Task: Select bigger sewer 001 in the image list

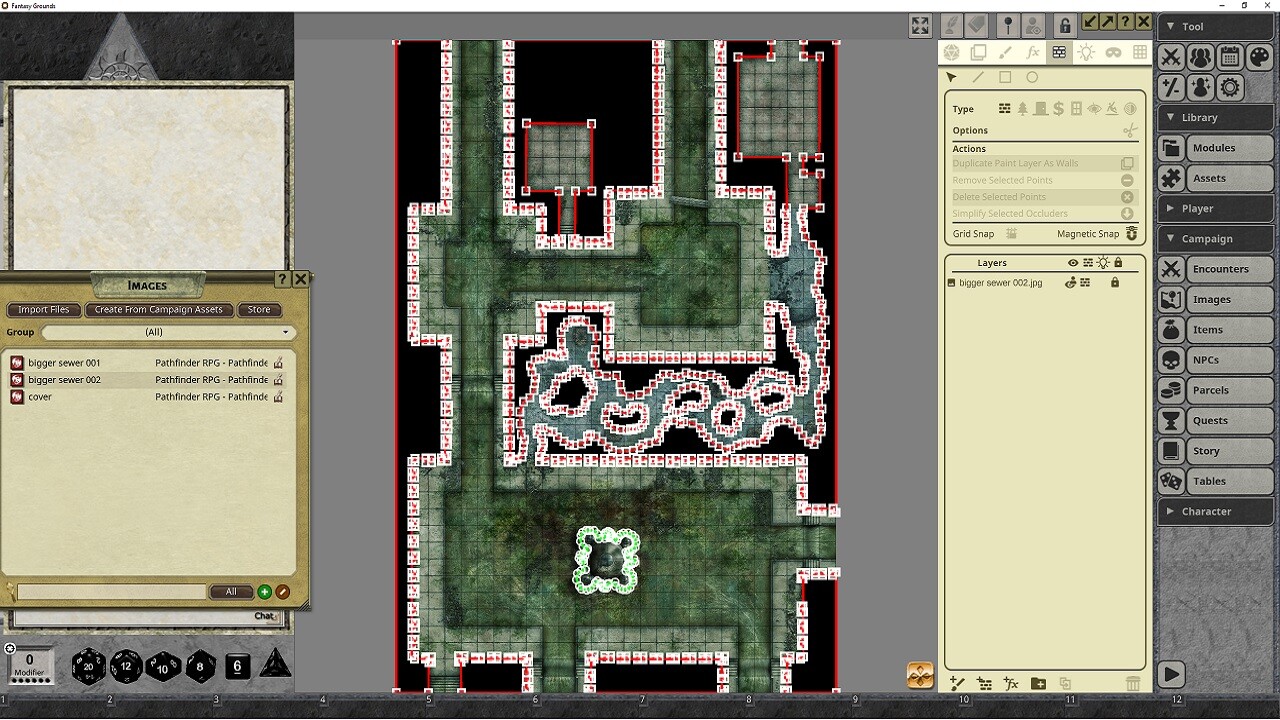Action: point(62,362)
